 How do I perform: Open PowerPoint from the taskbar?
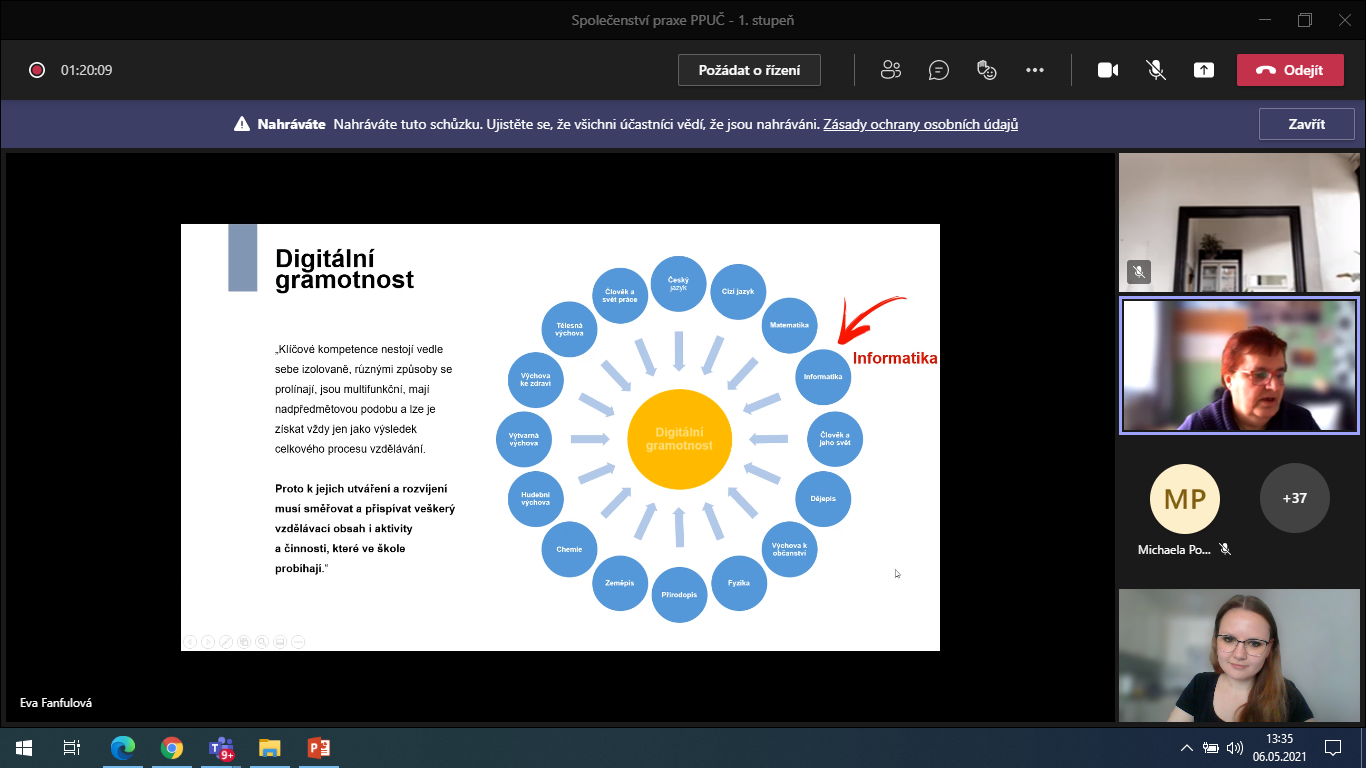pyautogui.click(x=318, y=747)
